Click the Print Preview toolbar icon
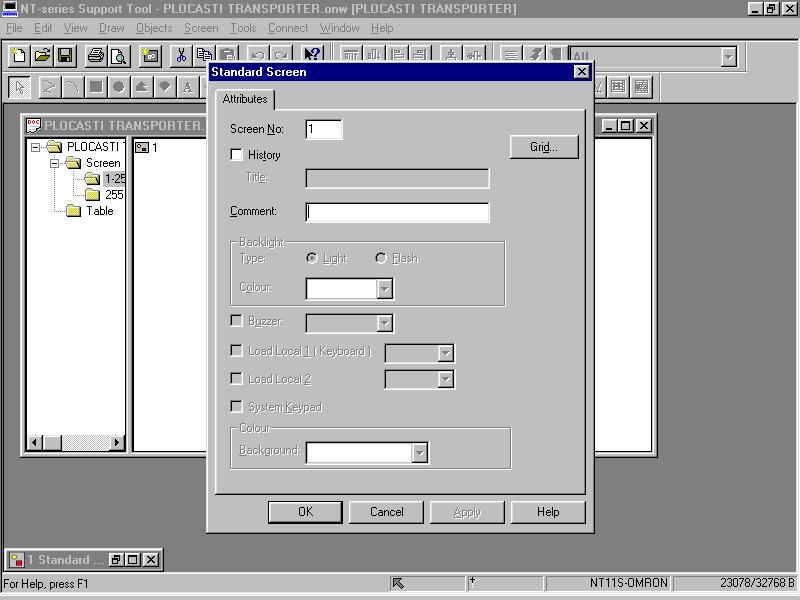The width and height of the screenshot is (800, 600). click(119, 56)
